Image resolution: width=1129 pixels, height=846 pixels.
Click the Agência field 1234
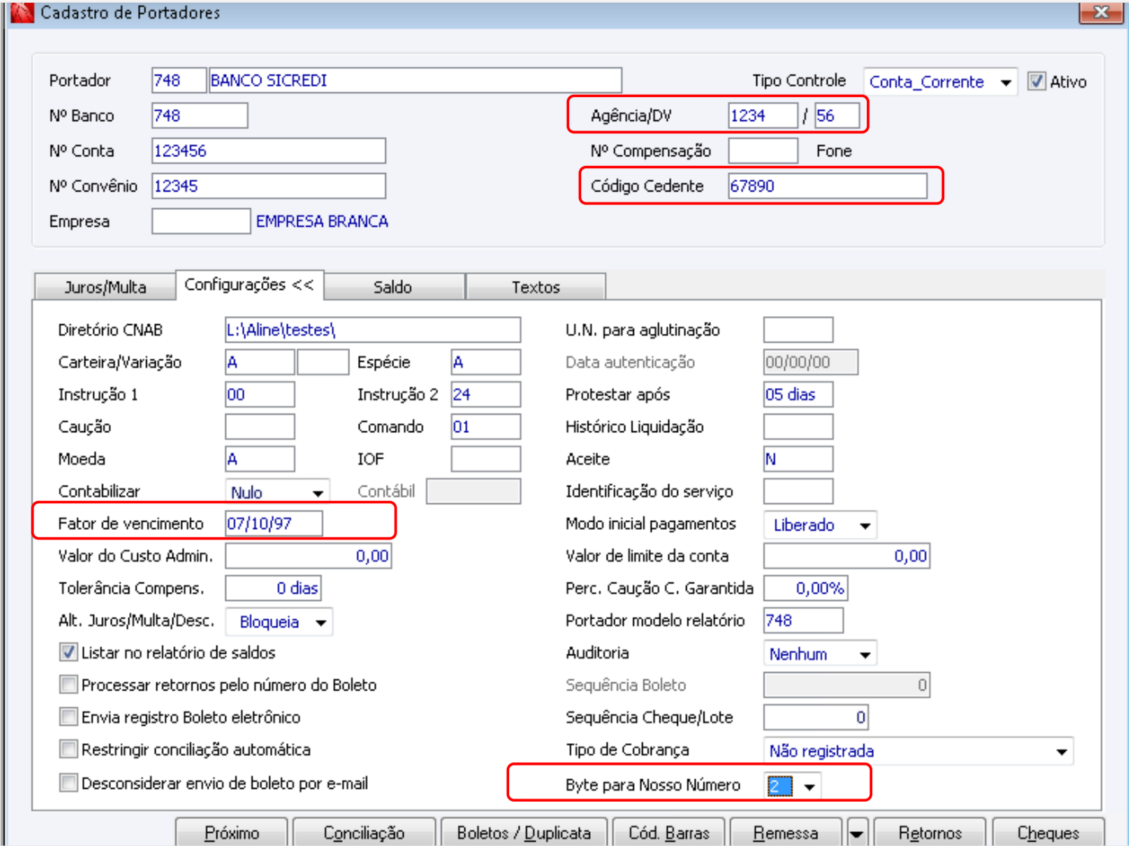763,115
